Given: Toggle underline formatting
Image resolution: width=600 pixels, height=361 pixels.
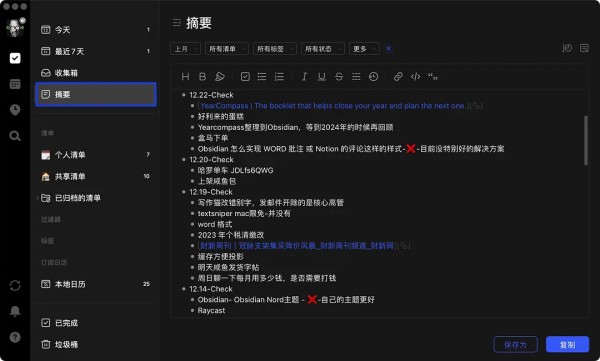Looking at the screenshot, I should click(x=322, y=77).
